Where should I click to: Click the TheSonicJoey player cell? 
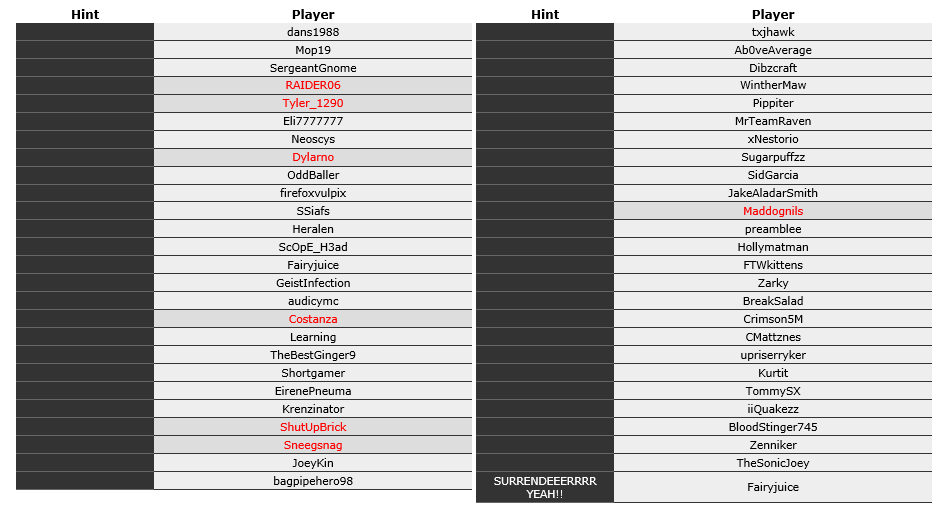[773, 463]
